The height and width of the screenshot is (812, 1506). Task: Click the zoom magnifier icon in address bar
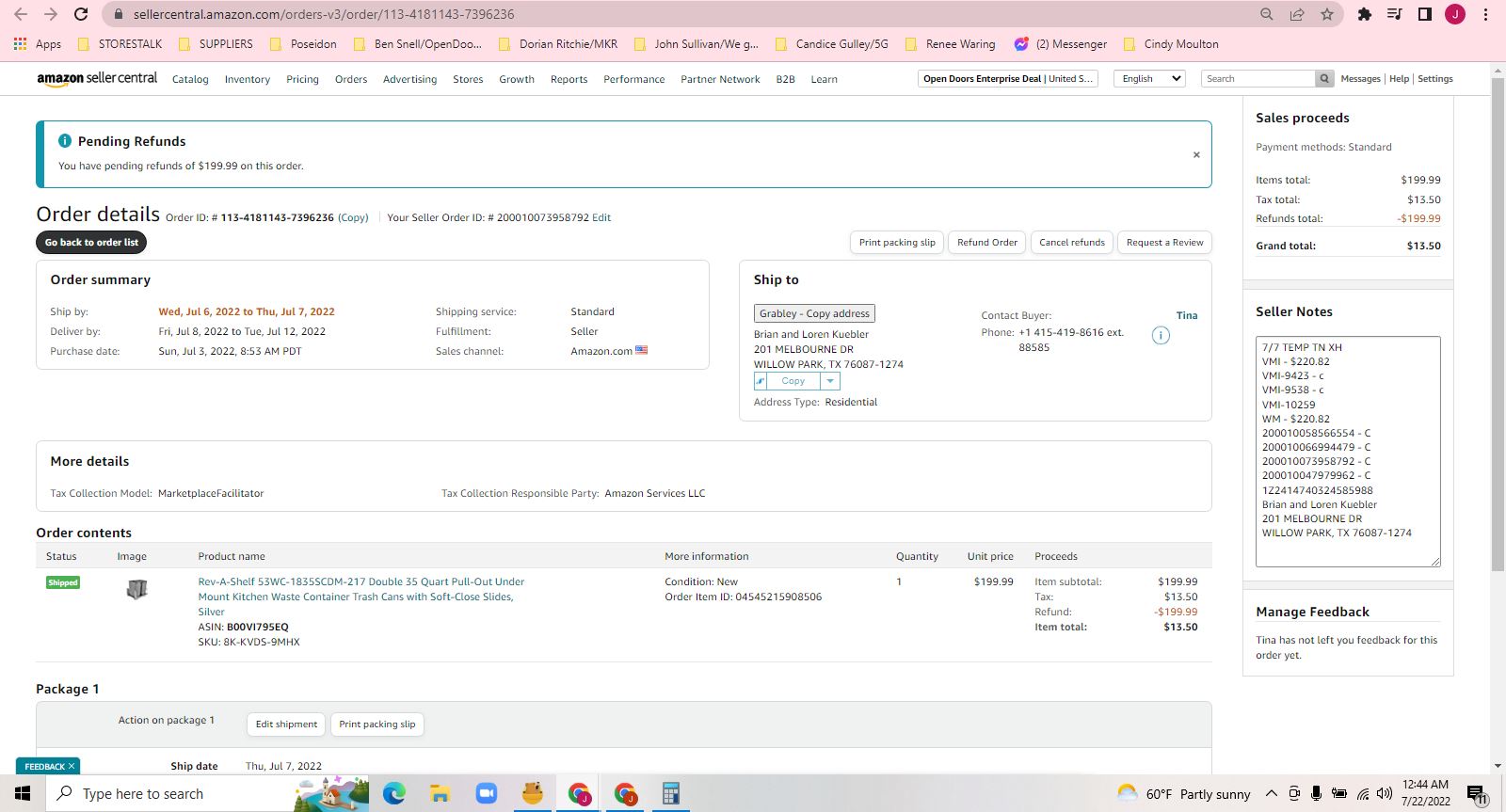pyautogui.click(x=1267, y=14)
